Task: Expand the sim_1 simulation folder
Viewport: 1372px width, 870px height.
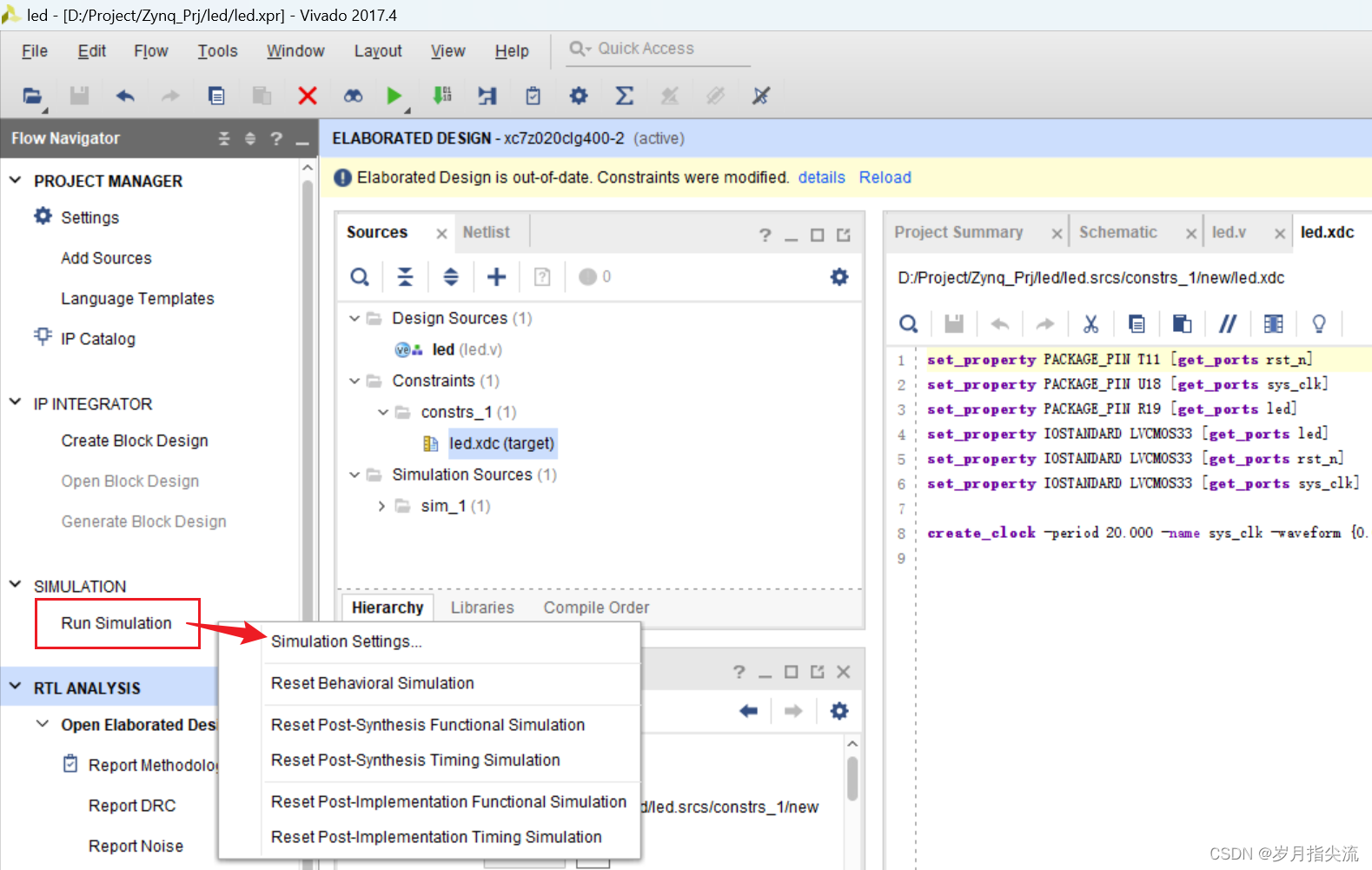Action: tap(381, 506)
